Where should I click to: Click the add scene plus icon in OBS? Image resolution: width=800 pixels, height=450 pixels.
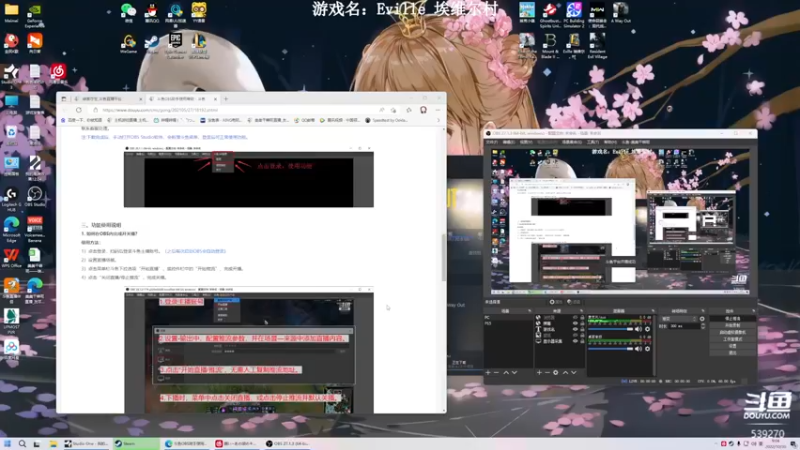click(488, 372)
